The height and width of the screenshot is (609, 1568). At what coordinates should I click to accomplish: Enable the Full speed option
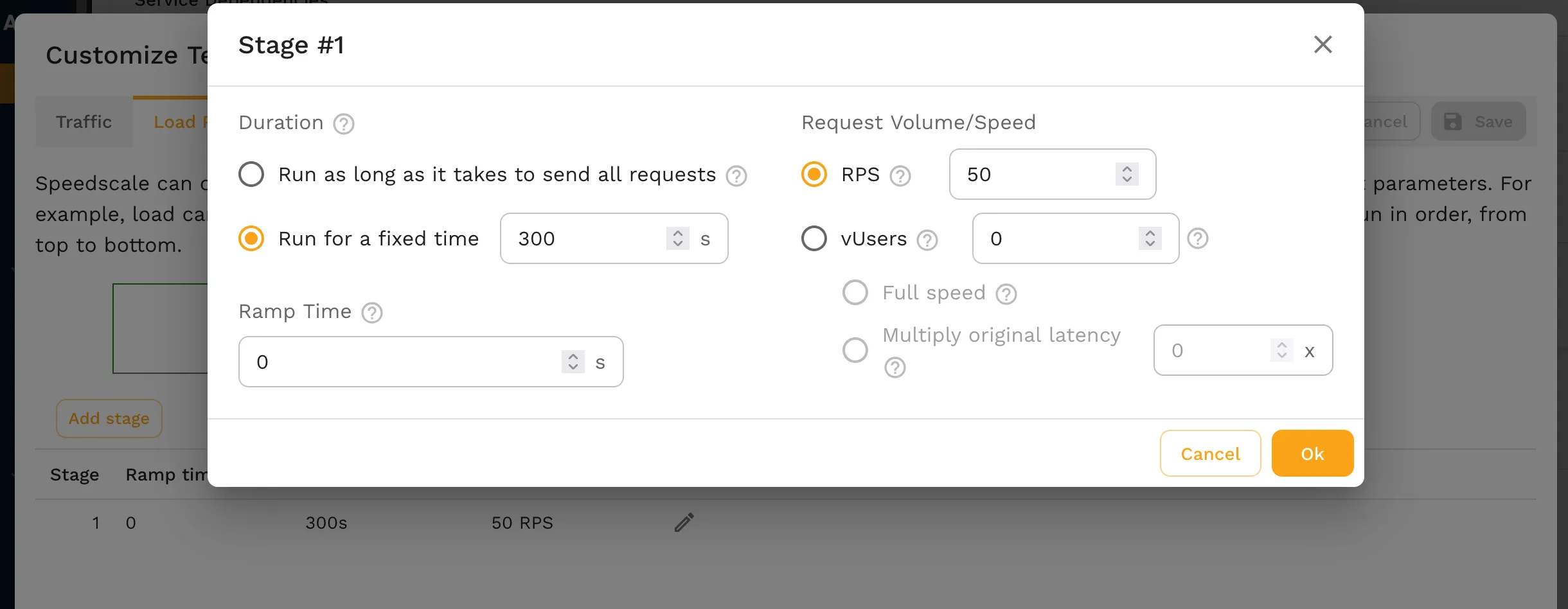tap(855, 292)
